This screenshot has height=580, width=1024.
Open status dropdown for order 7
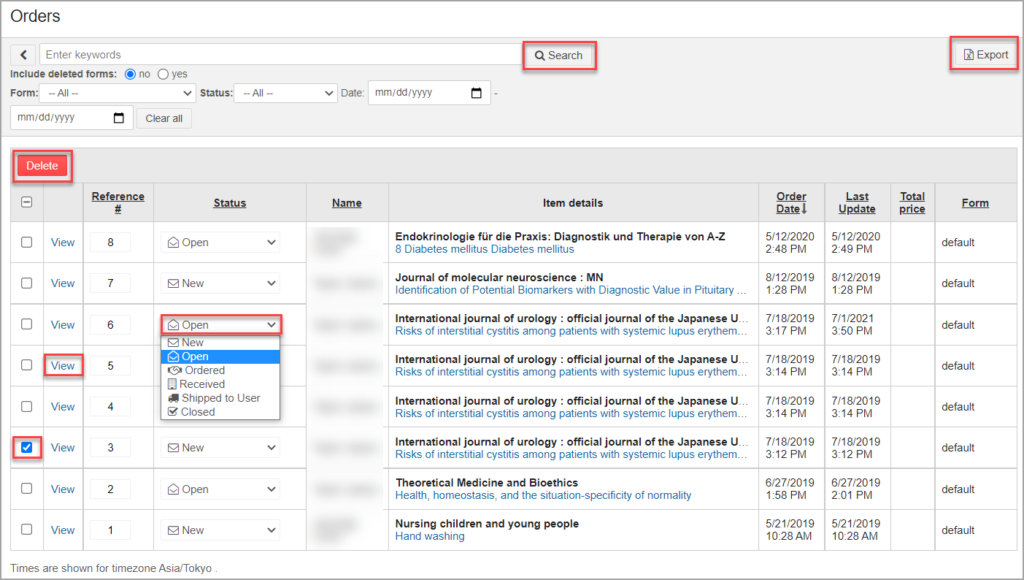[221, 283]
